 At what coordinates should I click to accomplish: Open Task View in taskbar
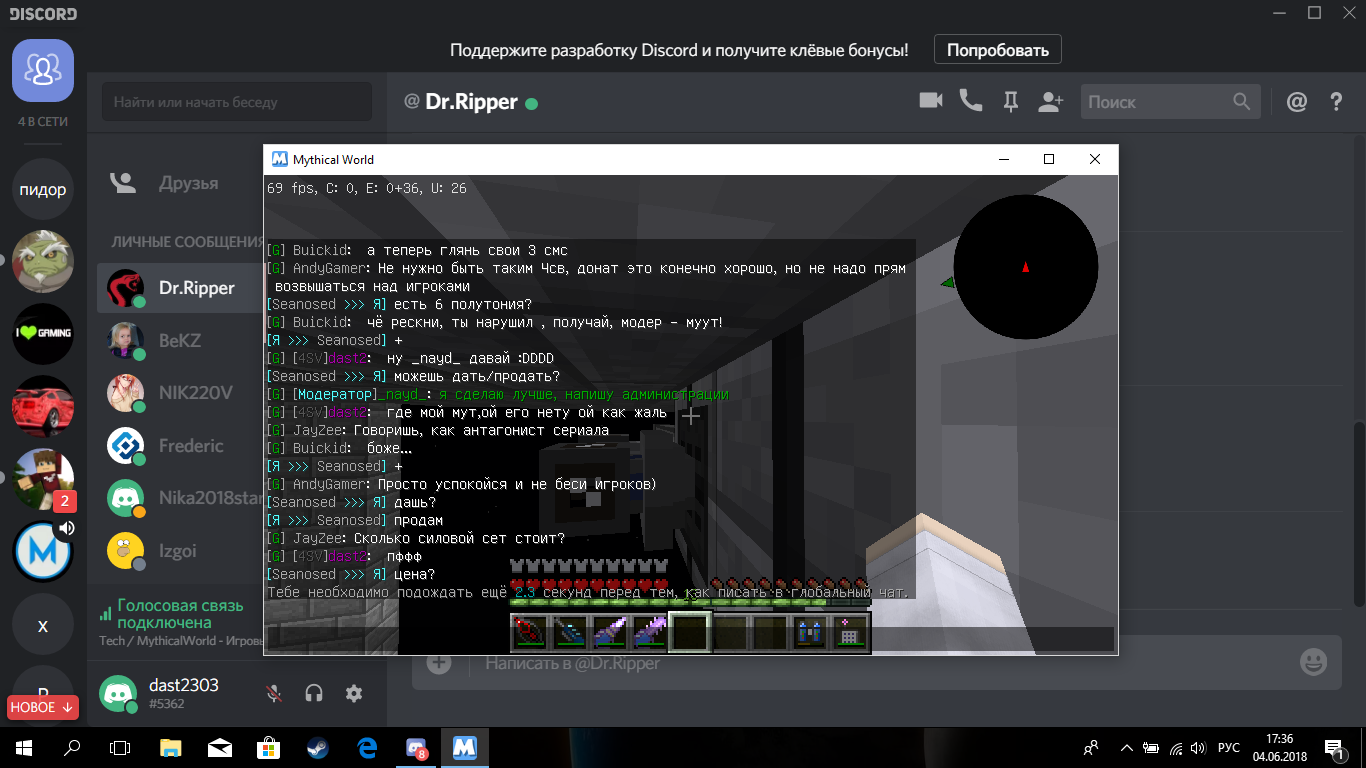point(120,747)
